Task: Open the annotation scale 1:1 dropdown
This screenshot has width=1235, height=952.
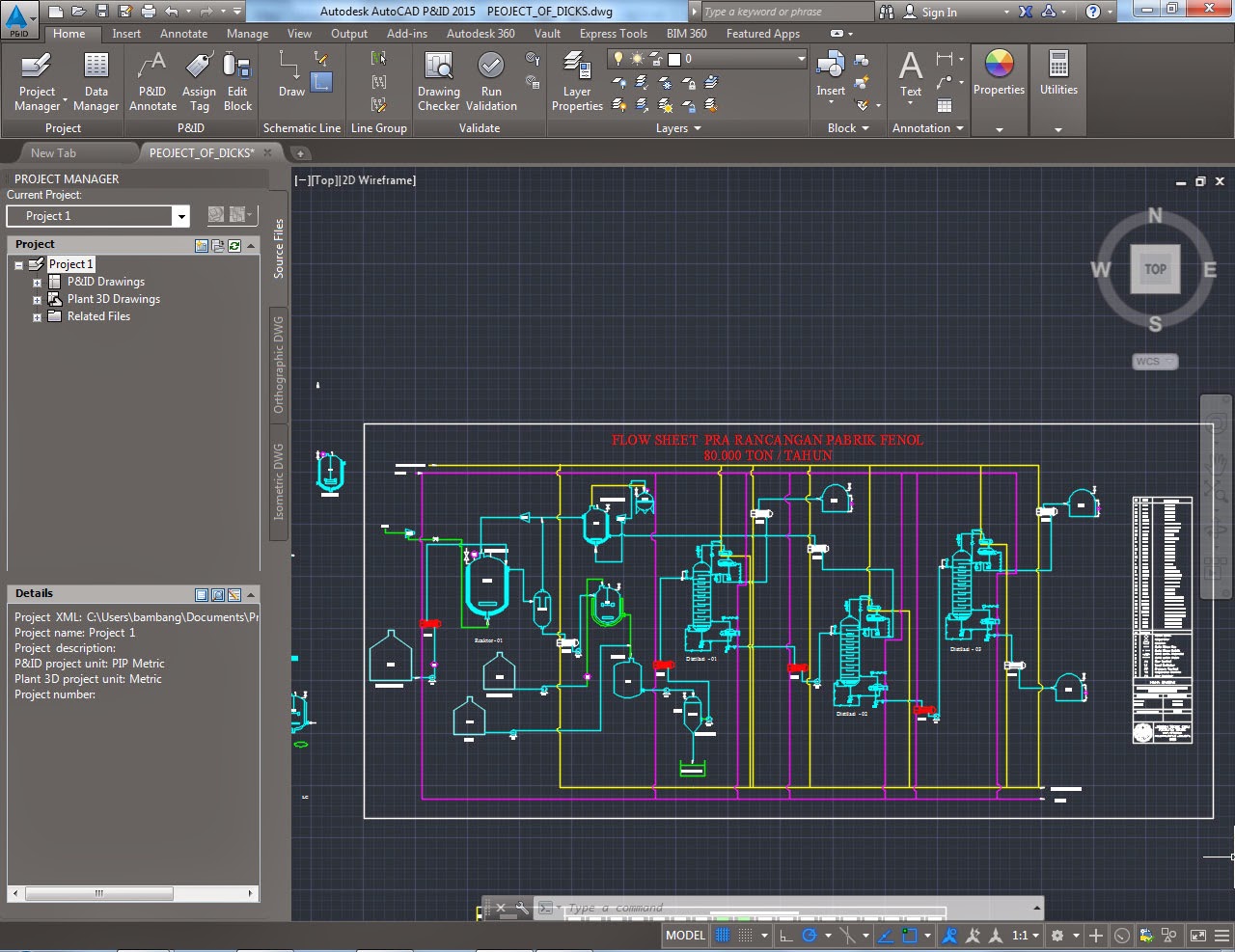Action: (1025, 936)
